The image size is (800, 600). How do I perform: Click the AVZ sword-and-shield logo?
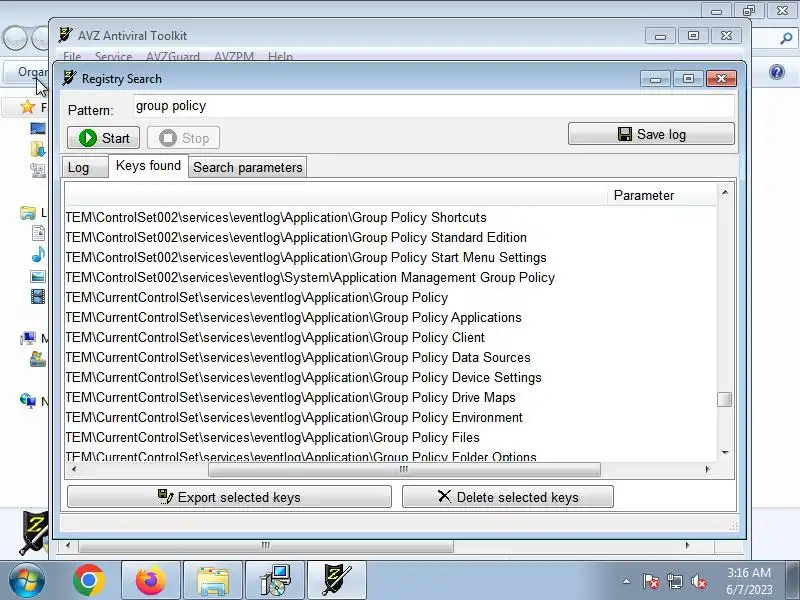pyautogui.click(x=34, y=532)
